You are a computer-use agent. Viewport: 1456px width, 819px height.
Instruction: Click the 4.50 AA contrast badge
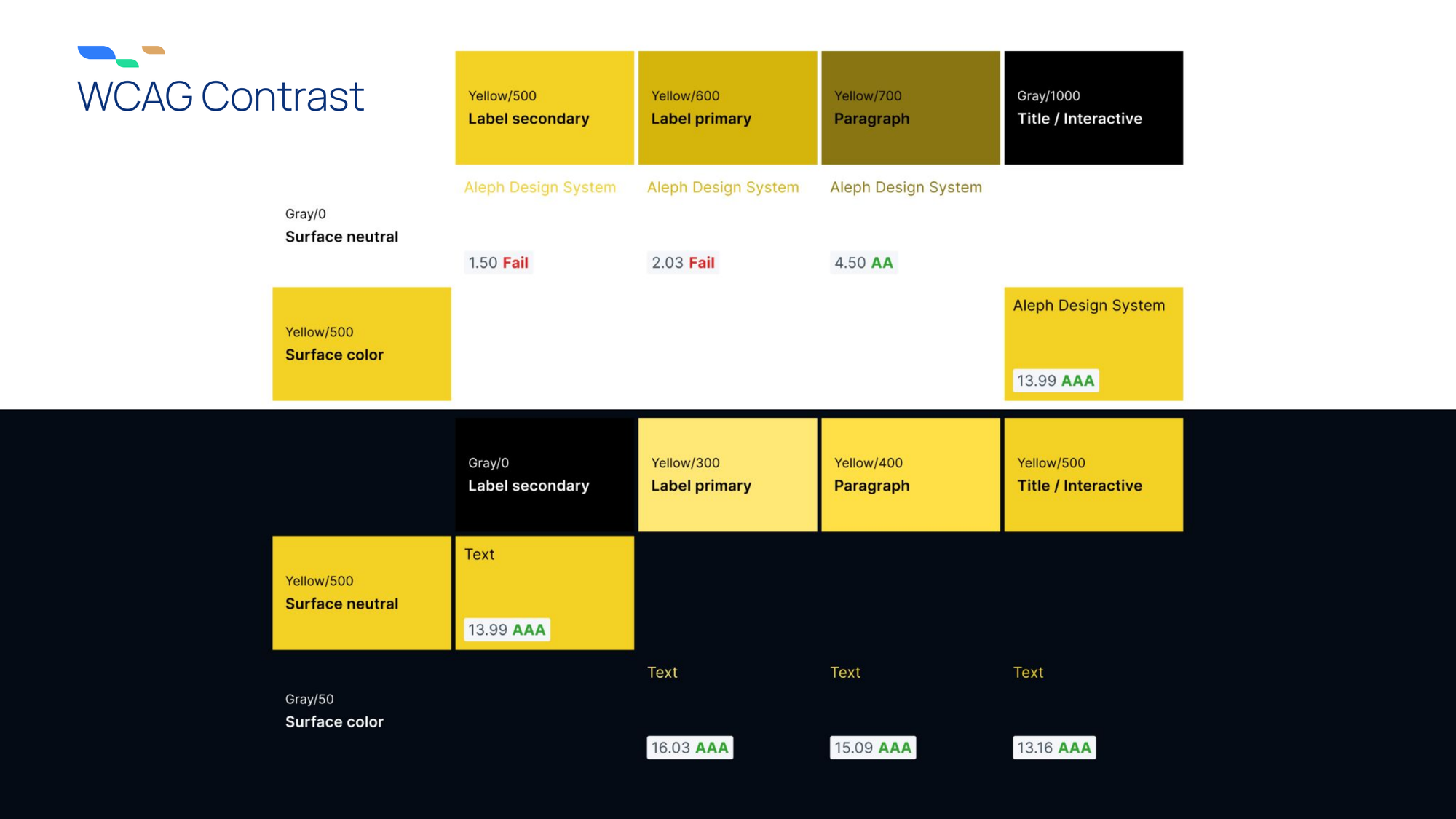(863, 263)
